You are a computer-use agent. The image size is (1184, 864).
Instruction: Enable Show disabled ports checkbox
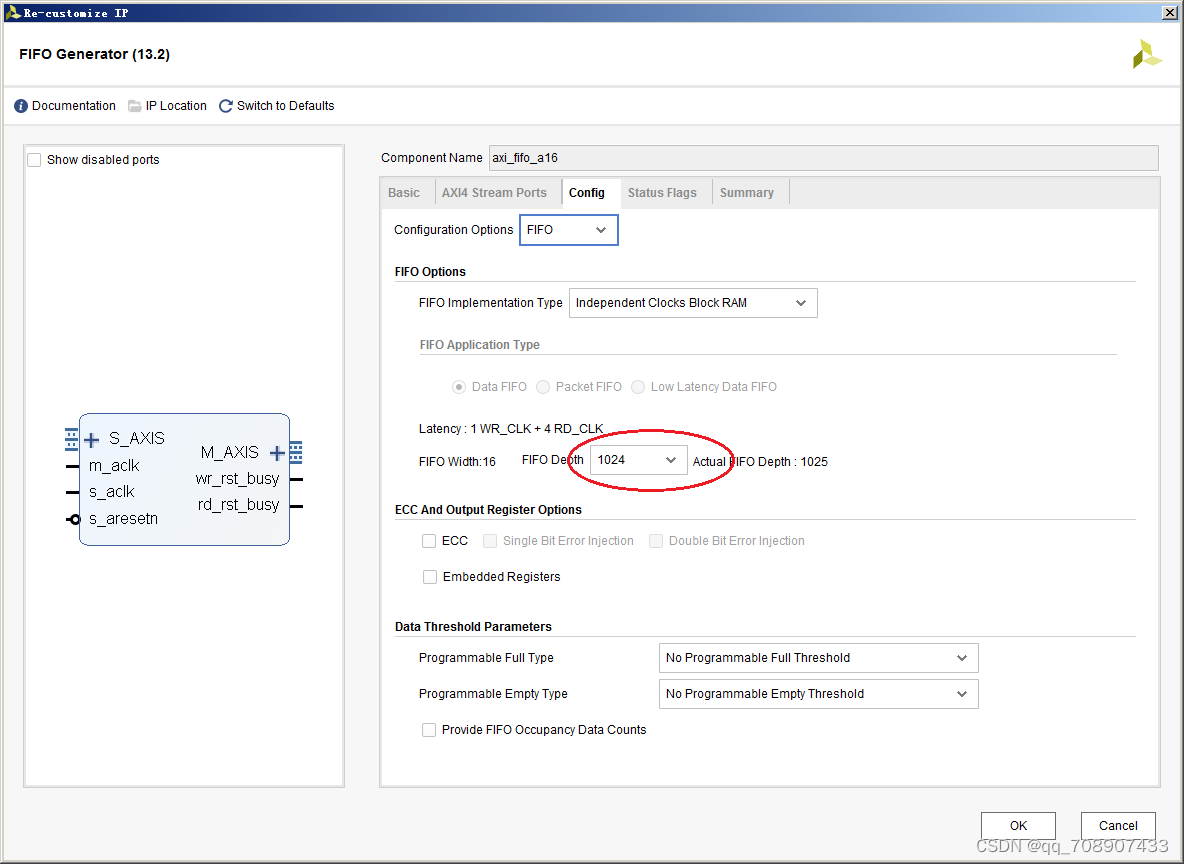(35, 160)
